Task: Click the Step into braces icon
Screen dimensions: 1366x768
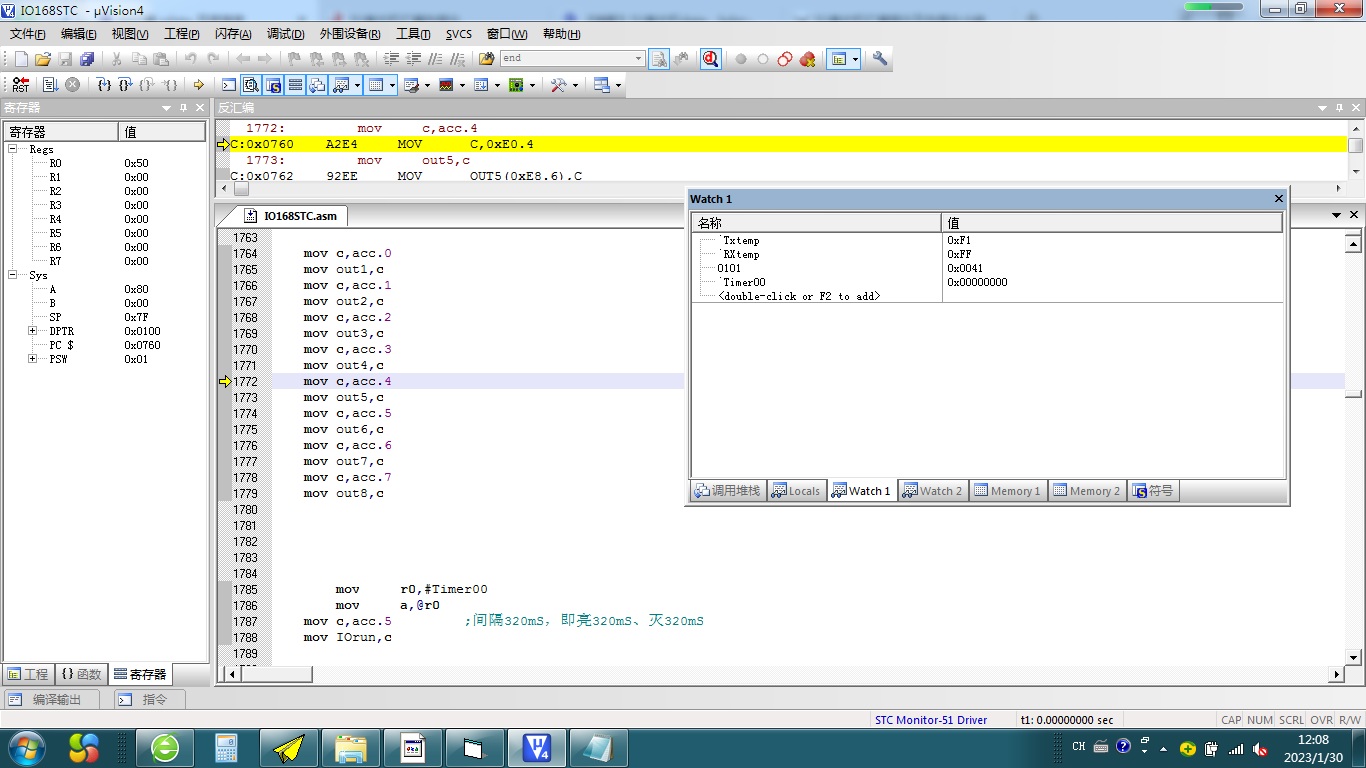Action: pyautogui.click(x=103, y=85)
